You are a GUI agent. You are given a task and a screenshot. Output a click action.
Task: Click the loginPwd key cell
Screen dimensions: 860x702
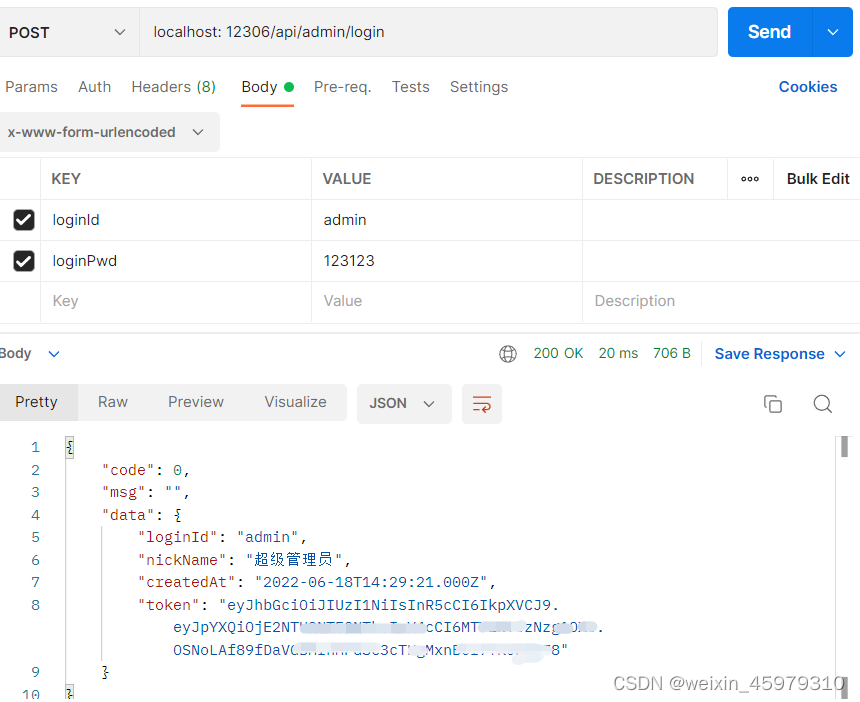click(176, 261)
